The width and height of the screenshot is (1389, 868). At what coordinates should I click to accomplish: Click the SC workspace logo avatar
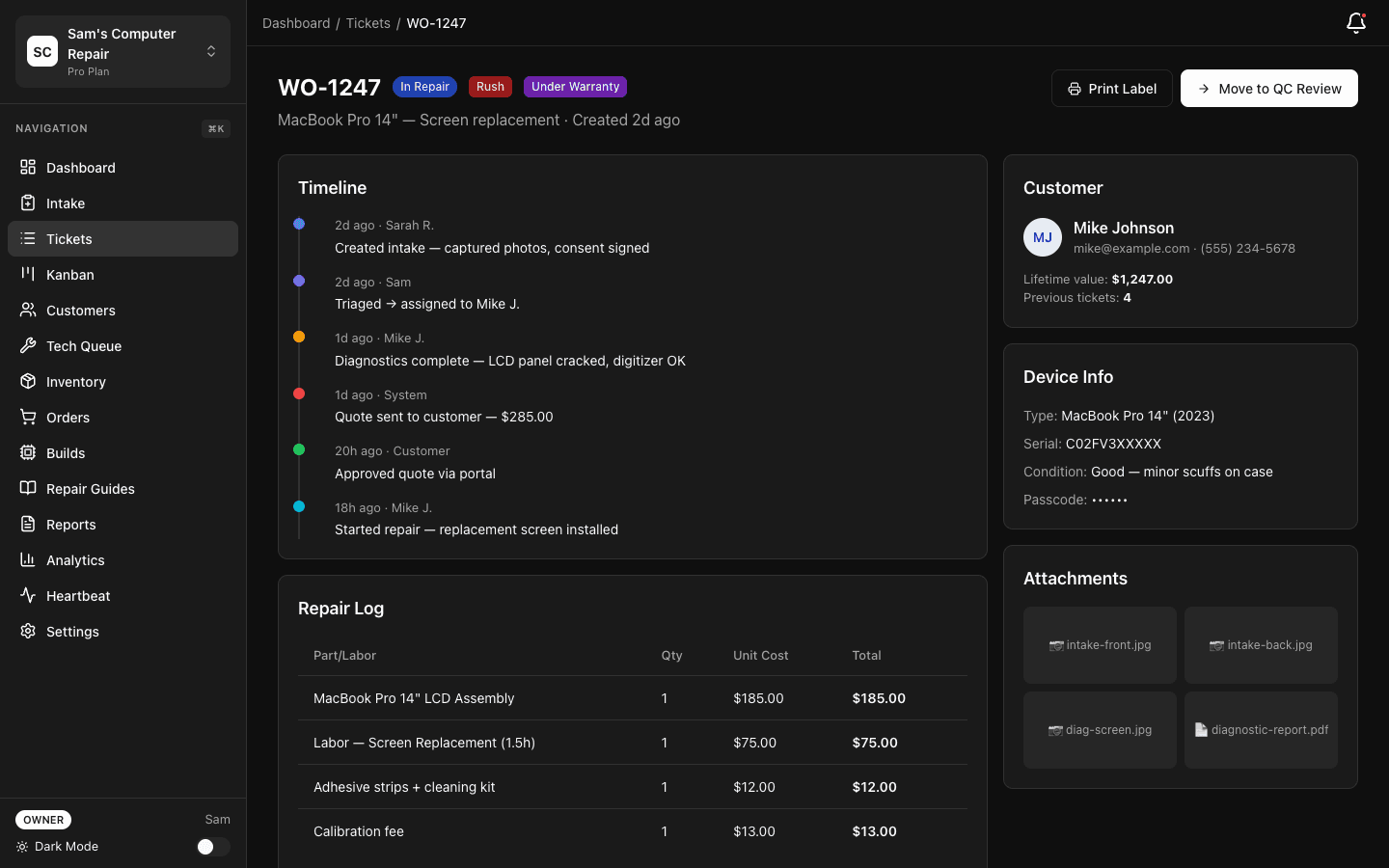pos(42,52)
